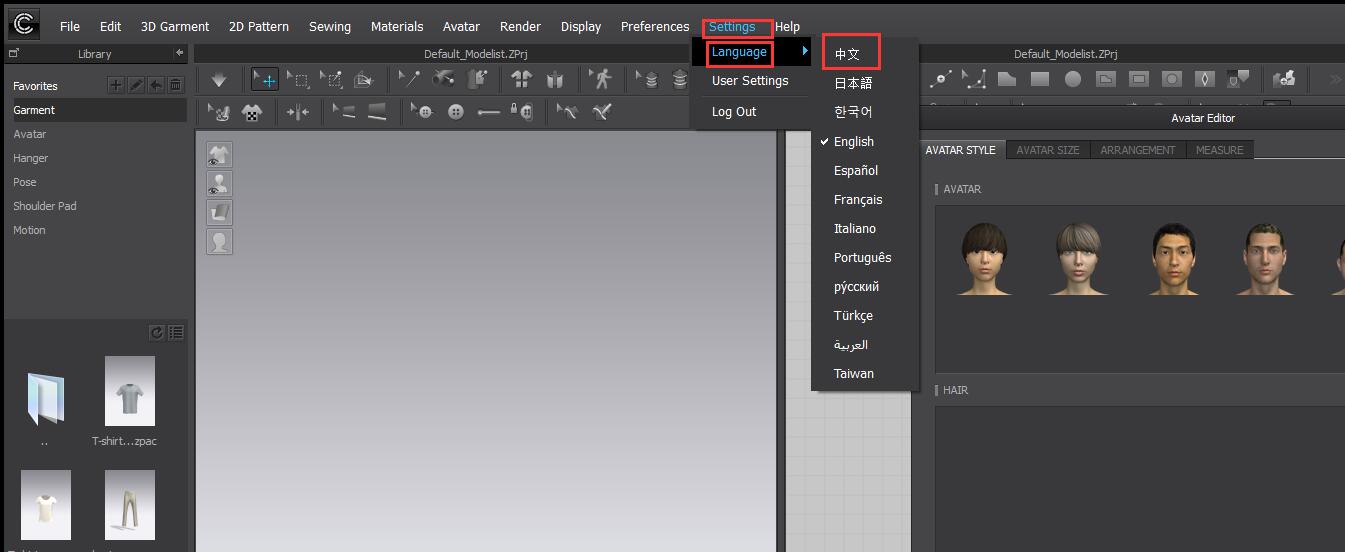
Task: Select Hanger in the Library list
Action: (31, 158)
